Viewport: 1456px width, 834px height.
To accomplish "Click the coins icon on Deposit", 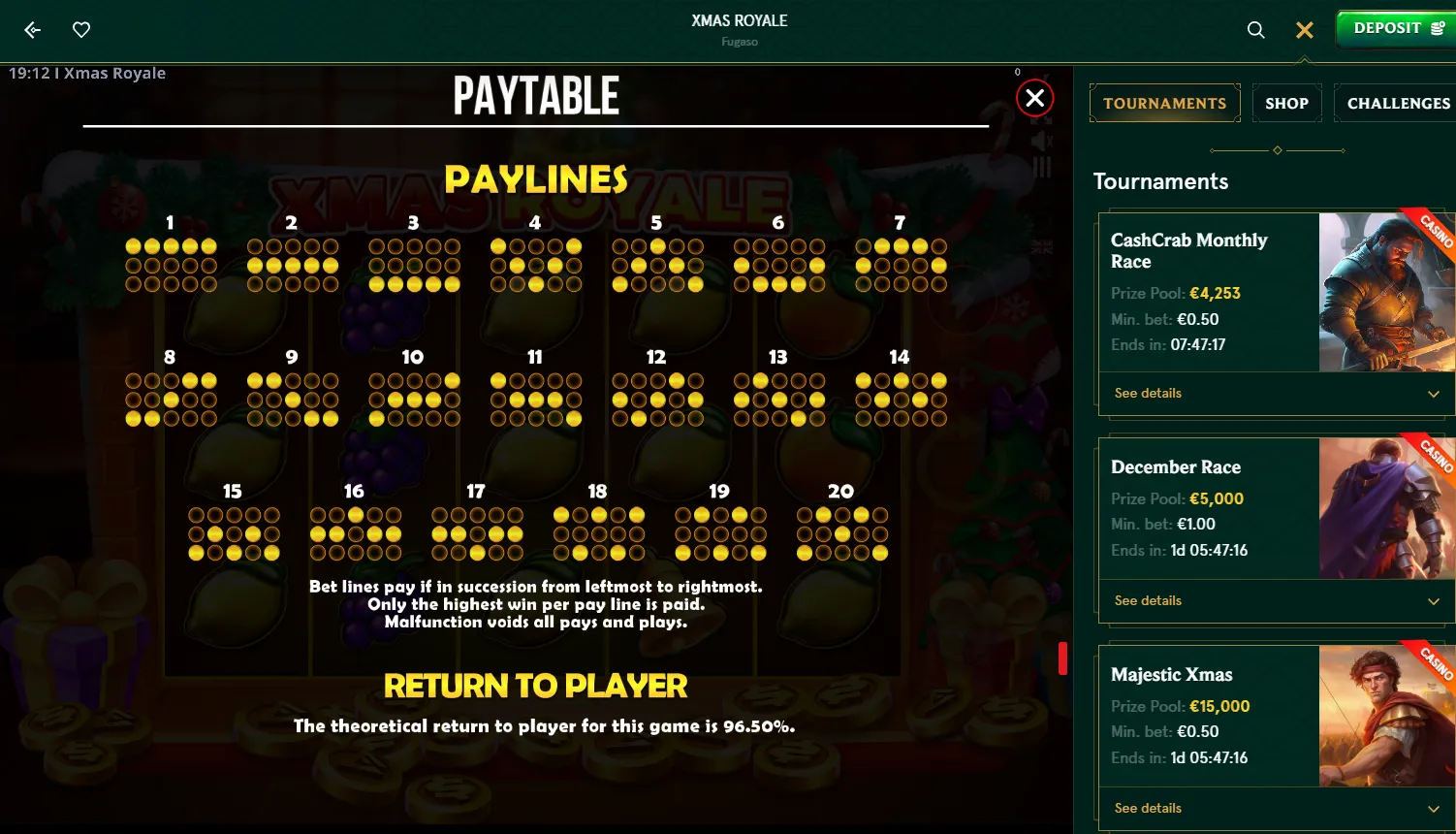I will click(1439, 28).
